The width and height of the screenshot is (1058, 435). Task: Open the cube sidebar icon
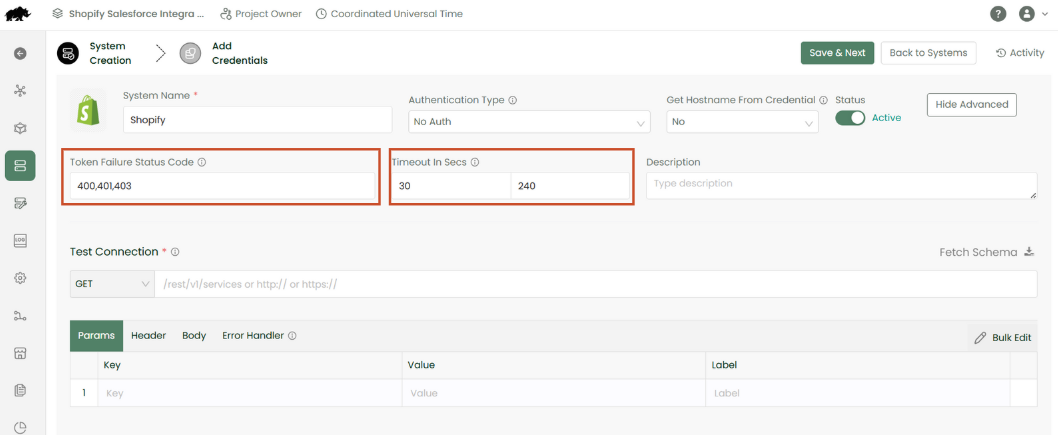20,128
